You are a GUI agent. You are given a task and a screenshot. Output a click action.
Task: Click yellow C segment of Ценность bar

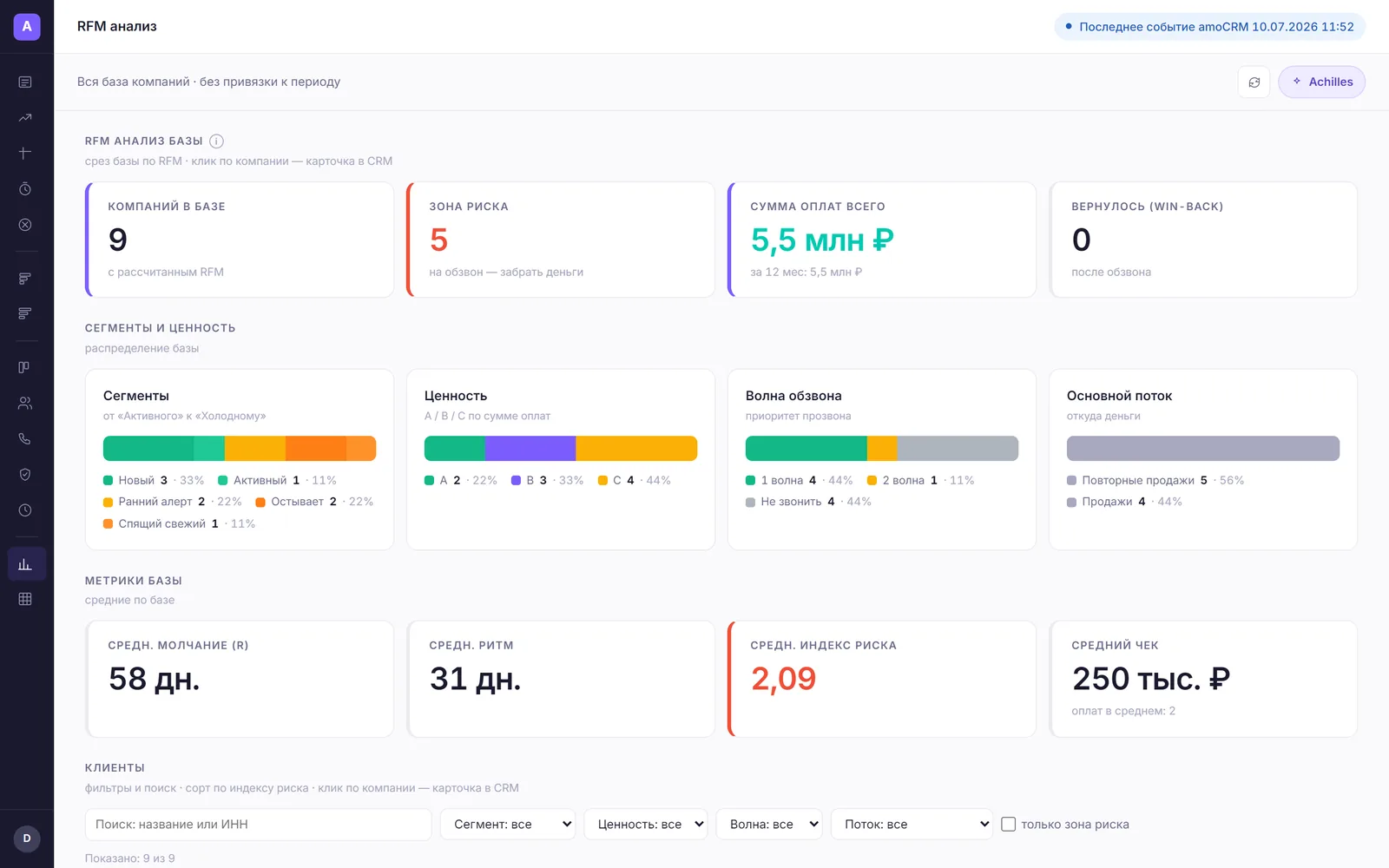(636, 448)
